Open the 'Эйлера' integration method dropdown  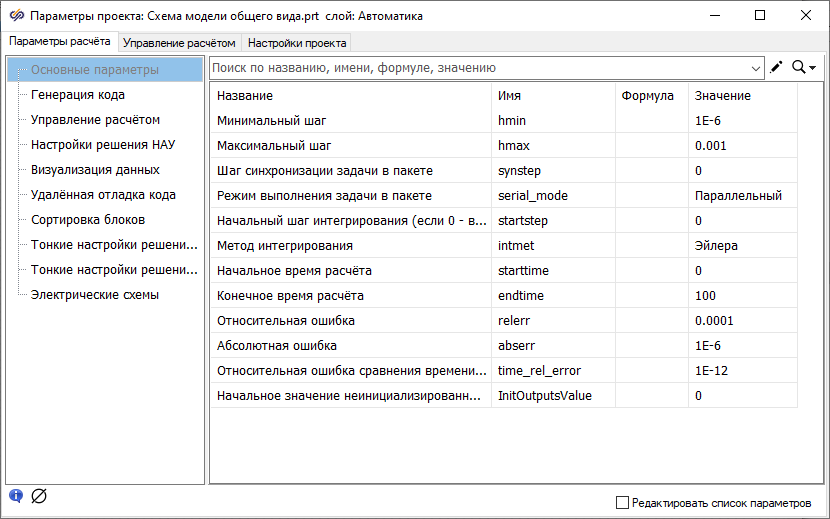[741, 246]
